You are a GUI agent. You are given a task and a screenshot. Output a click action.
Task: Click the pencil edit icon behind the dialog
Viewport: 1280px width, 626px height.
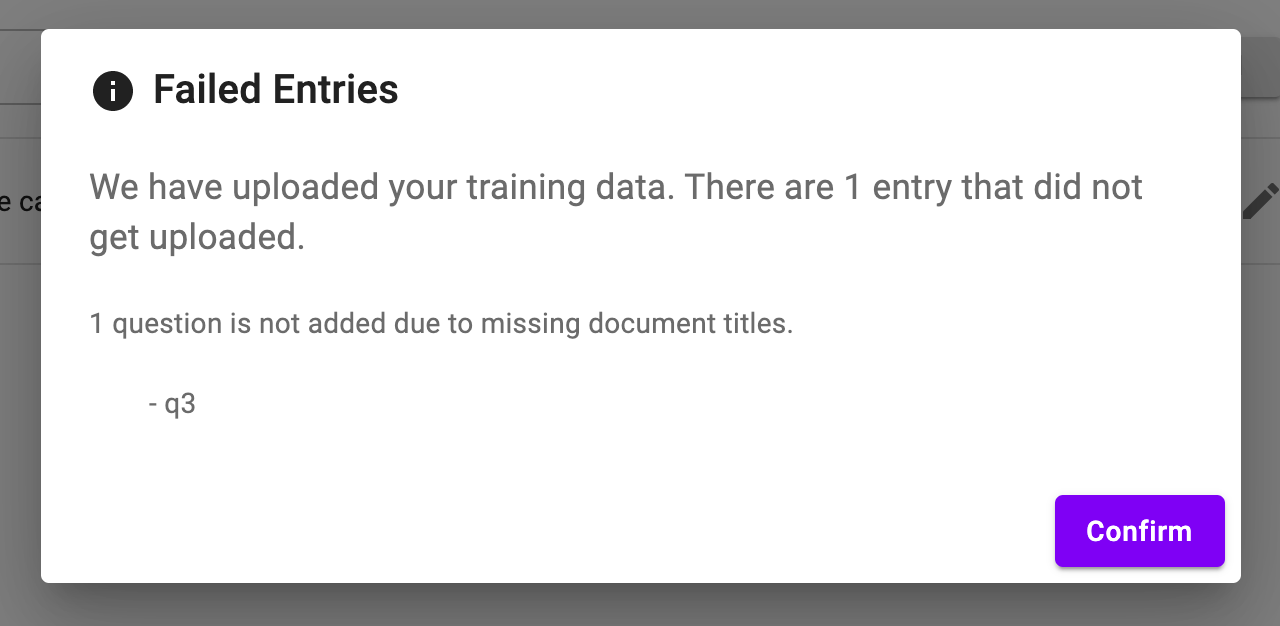1260,201
